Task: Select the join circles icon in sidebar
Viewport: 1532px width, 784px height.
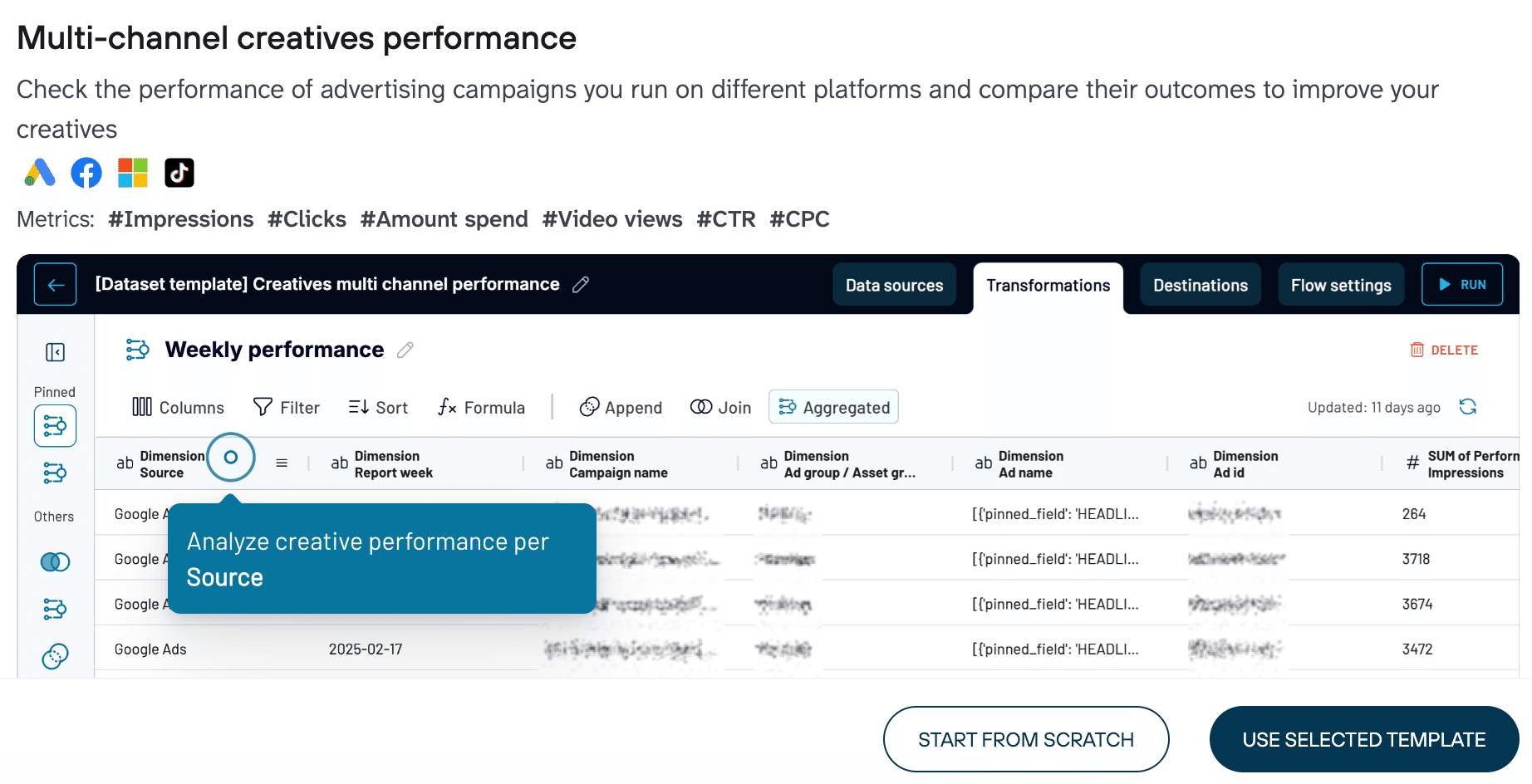Action: (55, 562)
